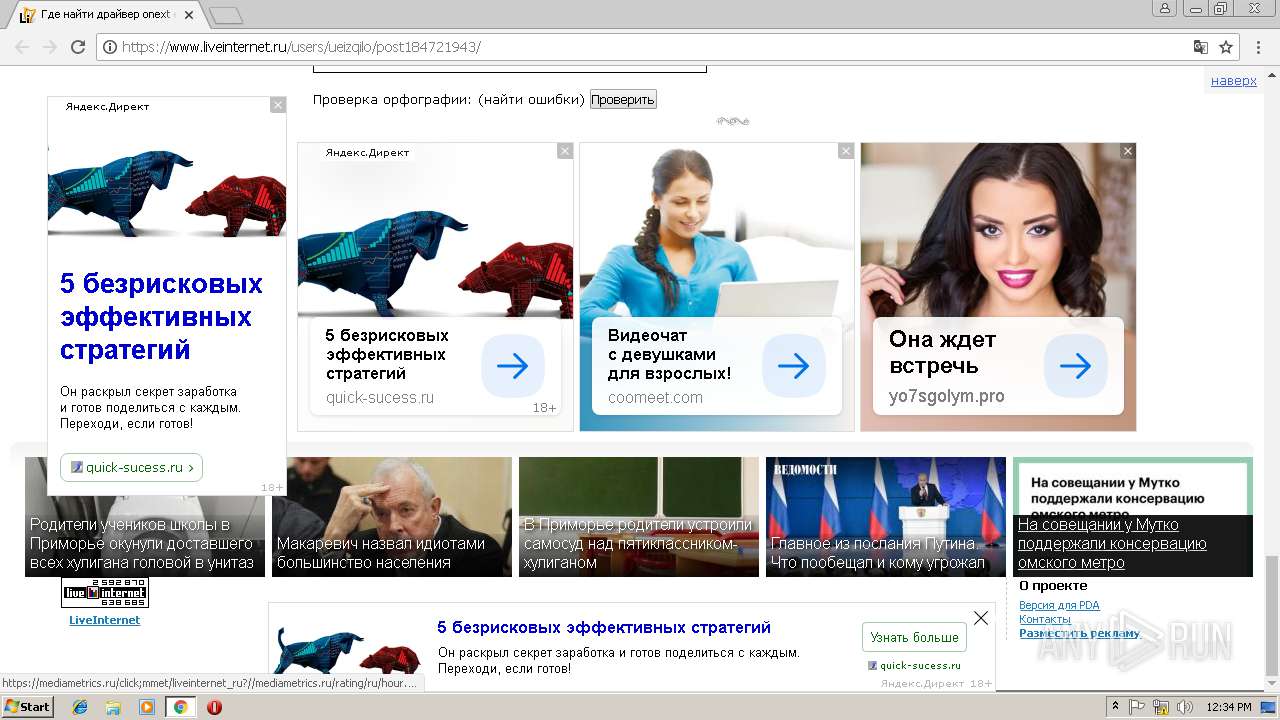This screenshot has height=720, width=1280.
Task: Switch to Chrome from taskbar icon
Action: (x=180, y=707)
